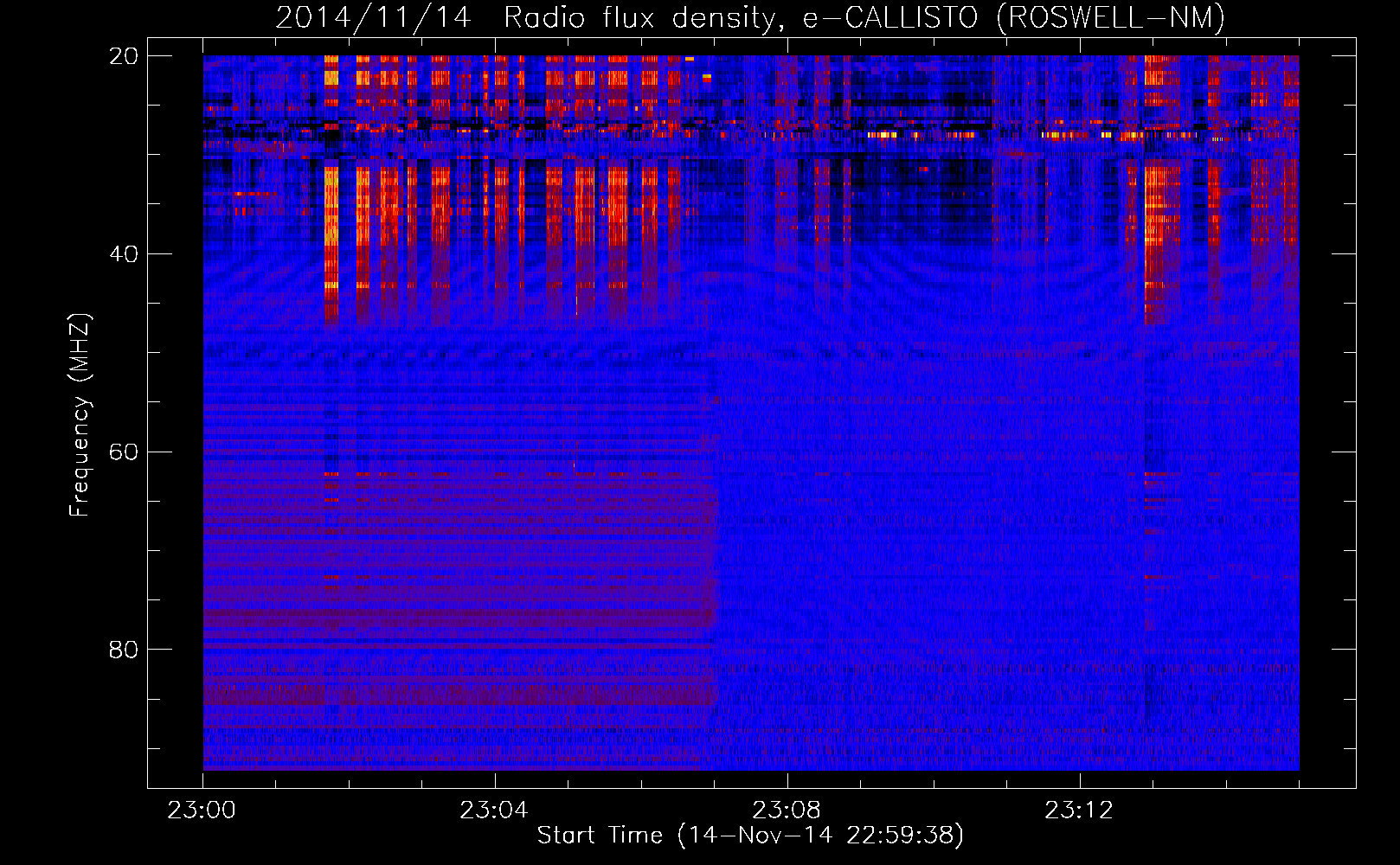Screen dimensions: 1400x865
Task: Click the 60 frequency tick label
Action: point(124,452)
